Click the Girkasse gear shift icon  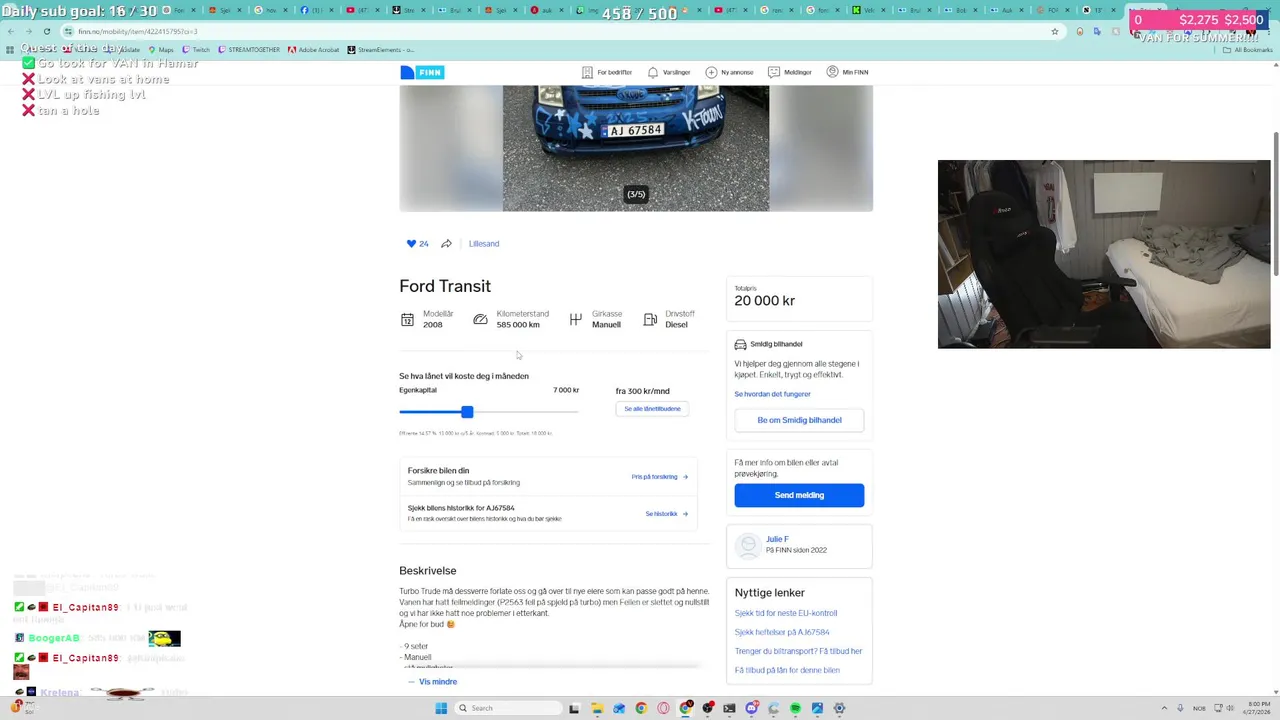pos(575,320)
